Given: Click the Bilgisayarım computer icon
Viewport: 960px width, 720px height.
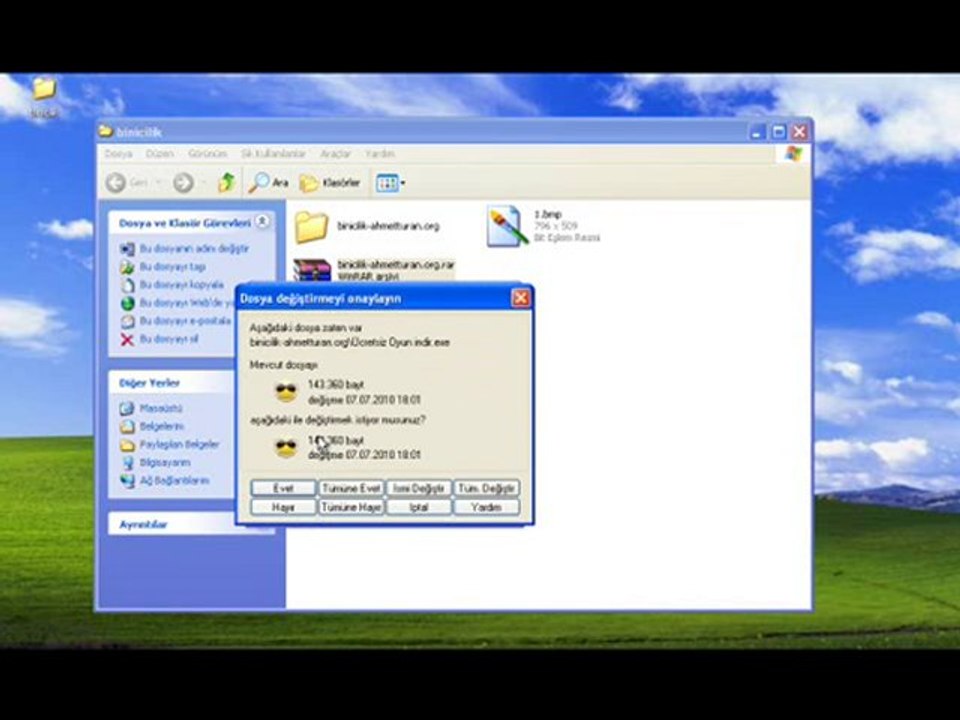Looking at the screenshot, I should (x=127, y=463).
